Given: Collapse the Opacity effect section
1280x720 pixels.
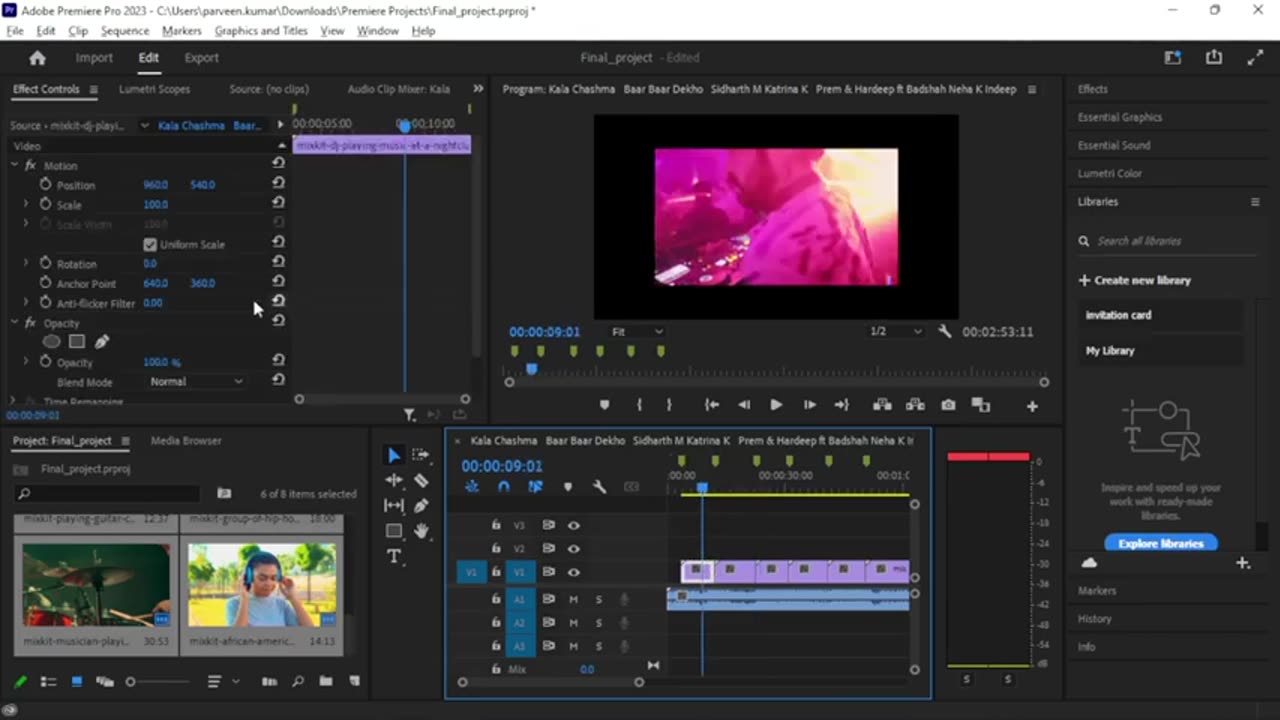Looking at the screenshot, I should (15, 323).
